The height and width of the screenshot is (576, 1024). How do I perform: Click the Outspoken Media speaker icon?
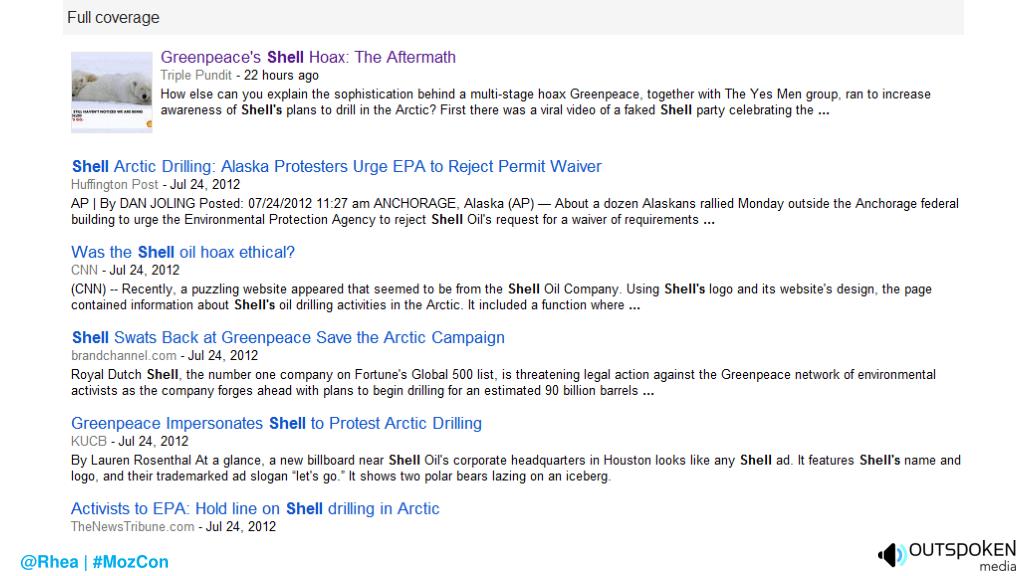coord(891,554)
